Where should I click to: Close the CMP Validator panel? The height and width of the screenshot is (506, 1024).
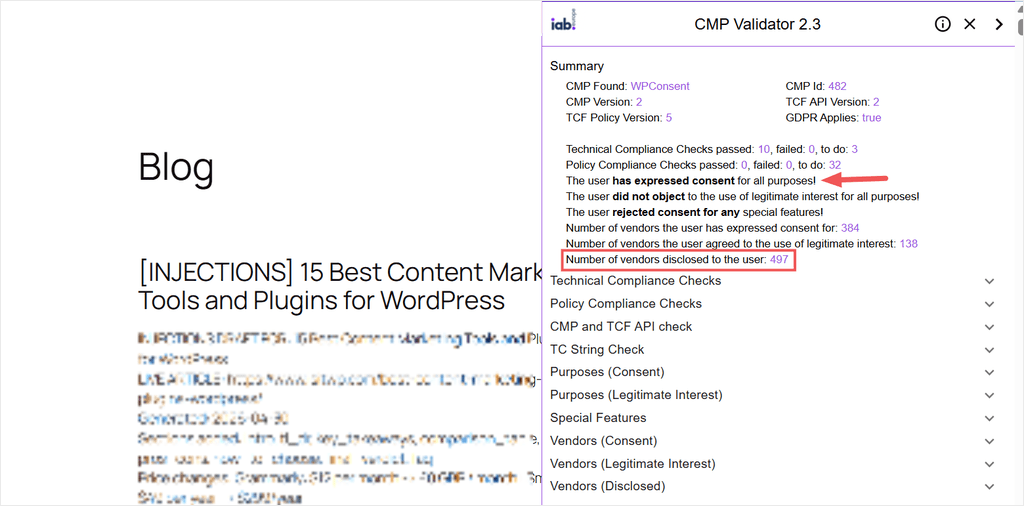(970, 24)
